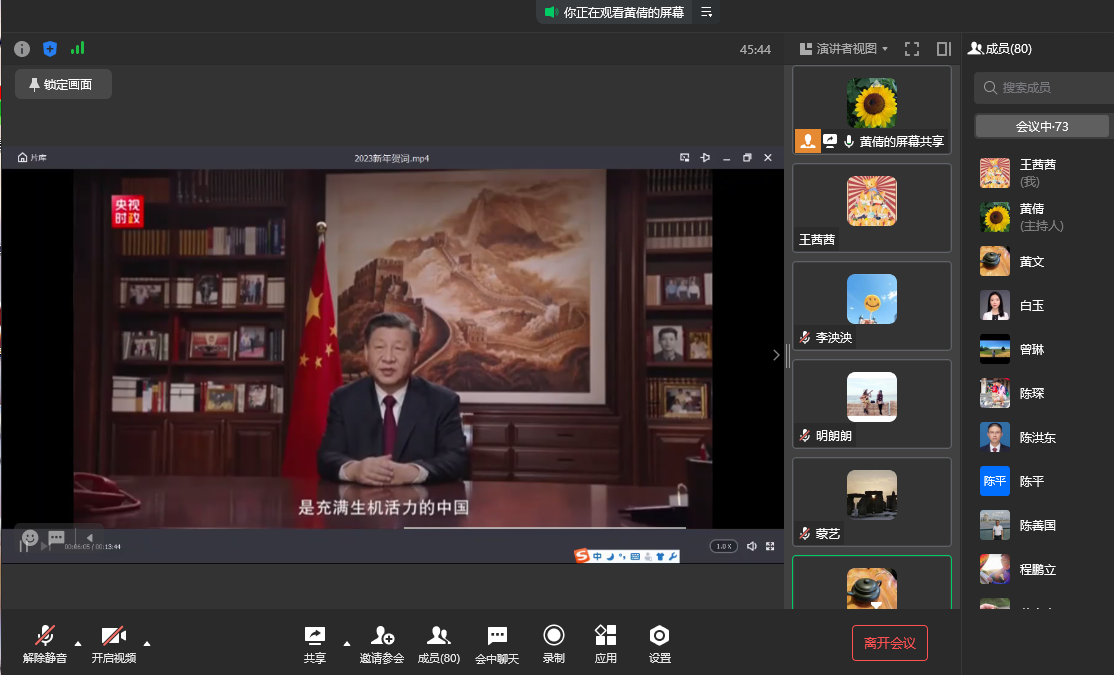This screenshot has width=1114, height=675.
Task: Expand audio options arrow beside 解除静音
Action: (78, 643)
